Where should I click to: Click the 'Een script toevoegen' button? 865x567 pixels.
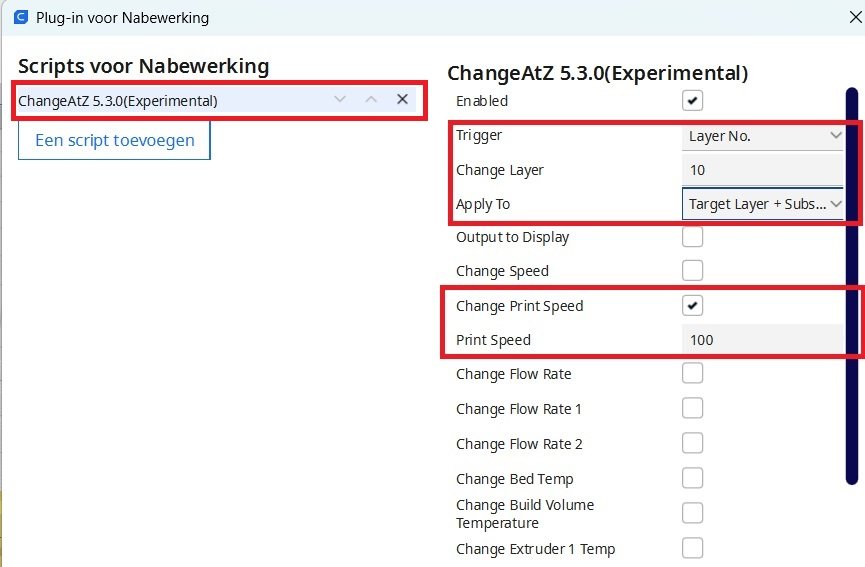pyautogui.click(x=114, y=140)
